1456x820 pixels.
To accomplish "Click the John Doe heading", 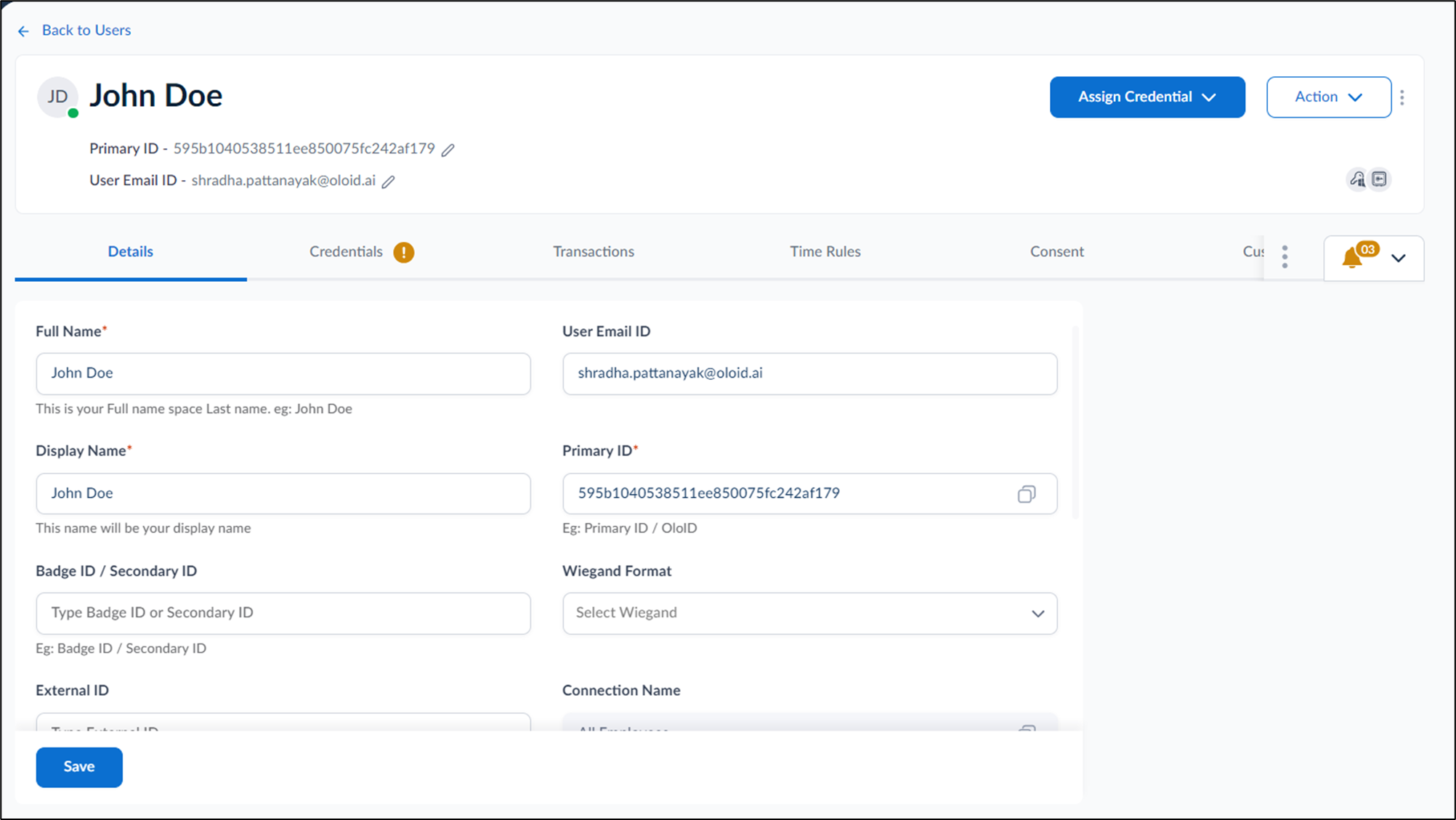I will [x=155, y=96].
